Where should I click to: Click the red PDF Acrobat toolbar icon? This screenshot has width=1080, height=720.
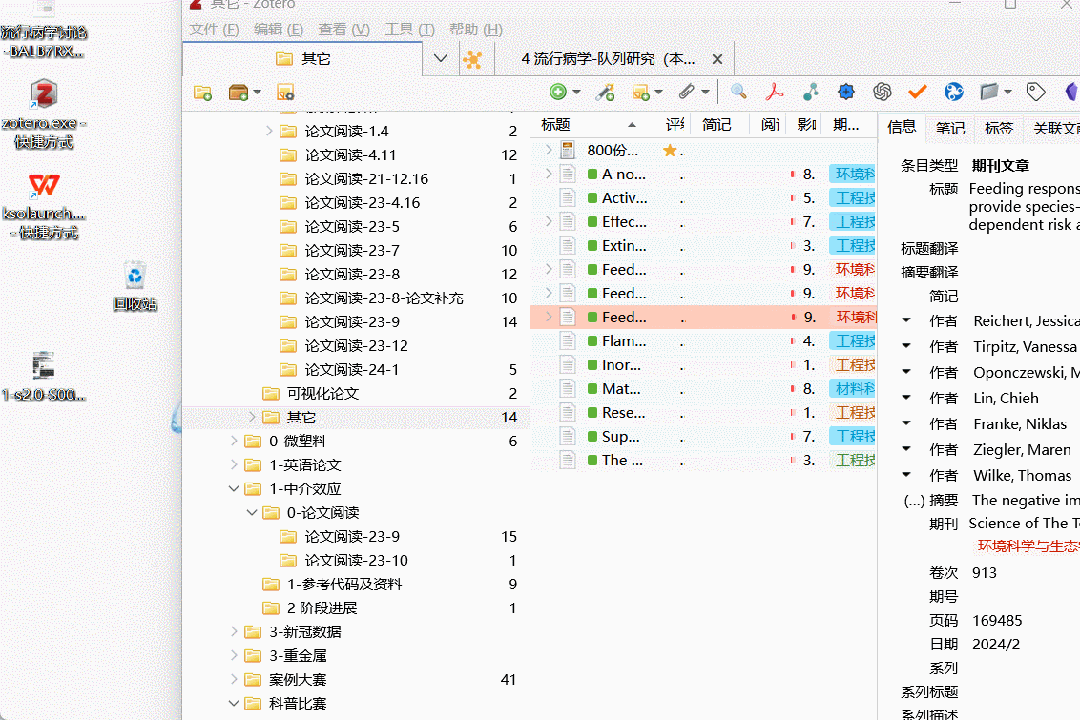pyautogui.click(x=775, y=92)
